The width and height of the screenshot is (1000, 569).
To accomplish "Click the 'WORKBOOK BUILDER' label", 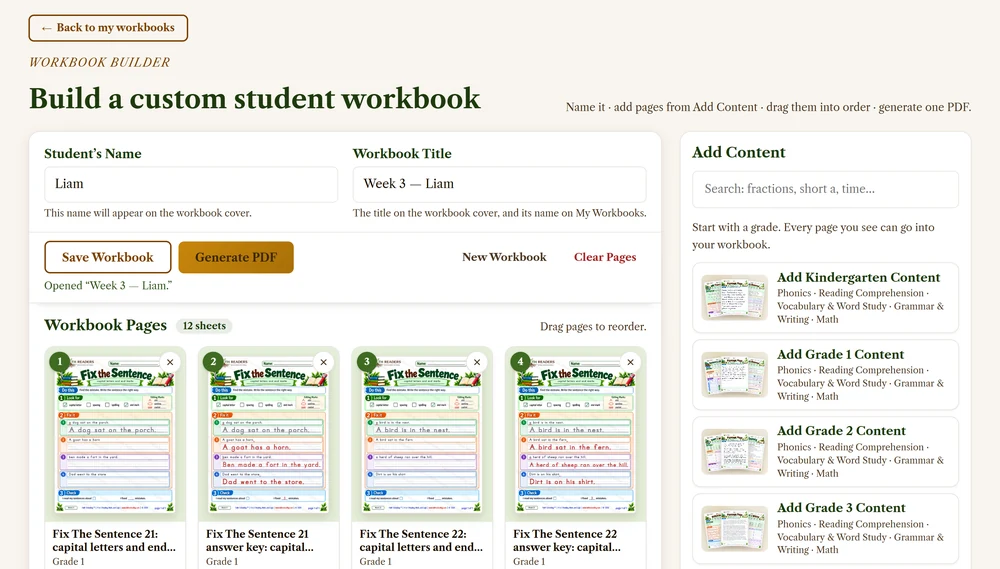I will coord(99,63).
